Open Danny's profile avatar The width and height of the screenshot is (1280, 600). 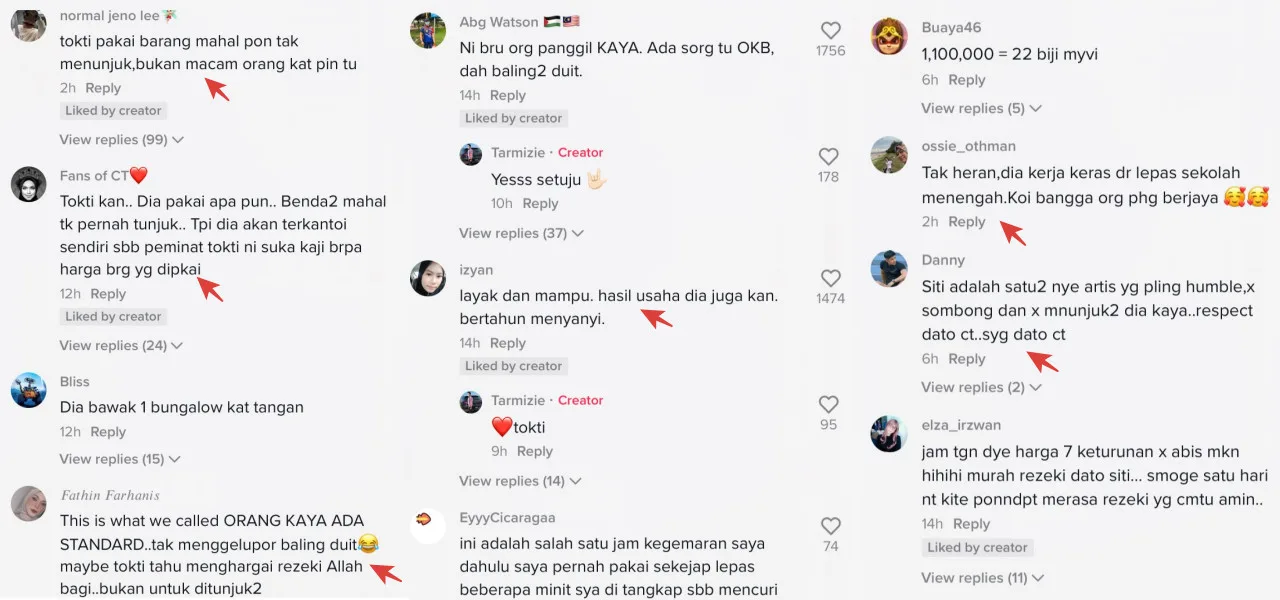[889, 269]
